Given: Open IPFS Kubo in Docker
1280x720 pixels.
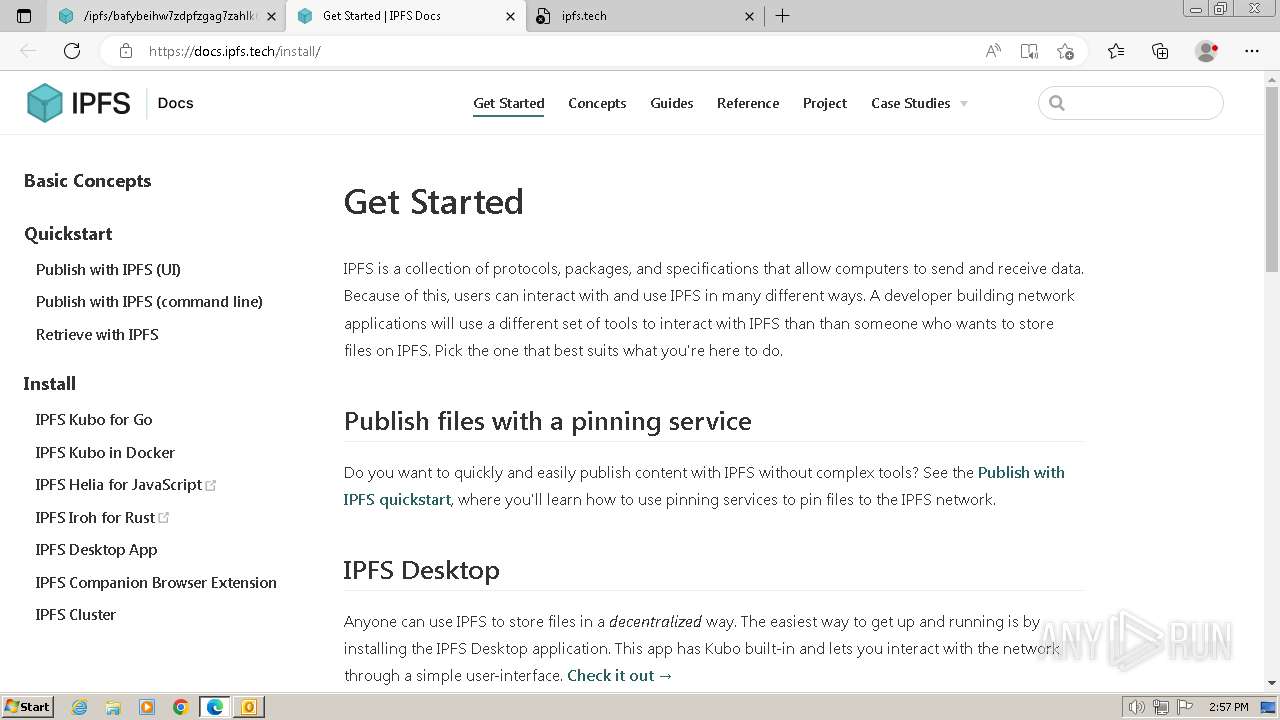Looking at the screenshot, I should click(x=105, y=453).
